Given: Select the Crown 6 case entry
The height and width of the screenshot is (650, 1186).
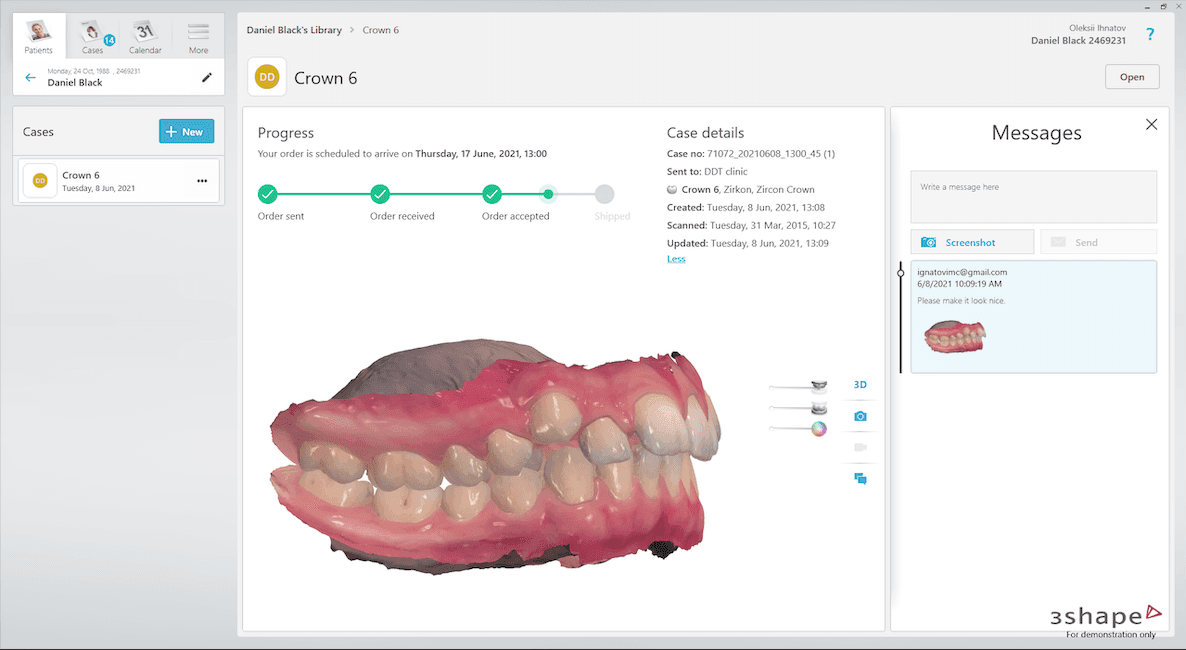Looking at the screenshot, I should click(119, 181).
